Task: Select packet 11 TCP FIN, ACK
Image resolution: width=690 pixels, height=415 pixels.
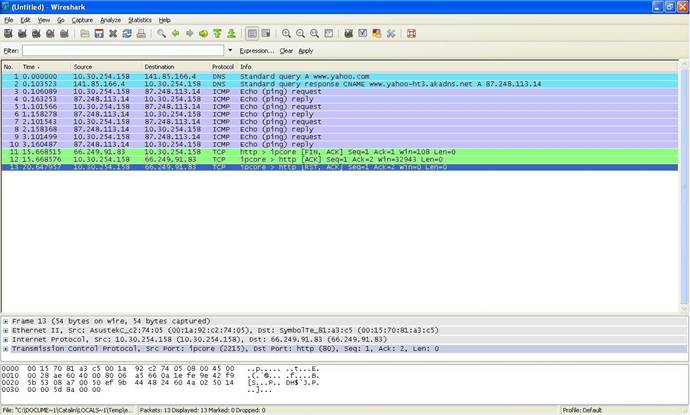Action: pyautogui.click(x=339, y=152)
